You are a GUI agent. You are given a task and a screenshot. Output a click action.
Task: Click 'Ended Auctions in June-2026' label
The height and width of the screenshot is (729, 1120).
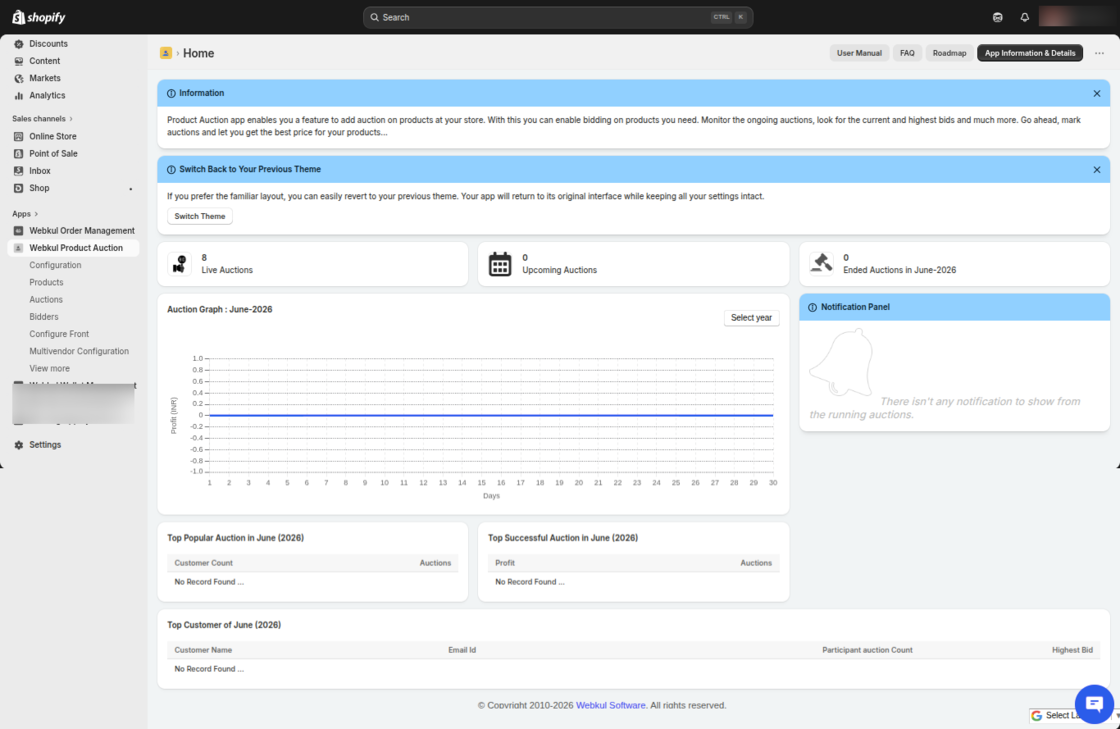tap(899, 270)
